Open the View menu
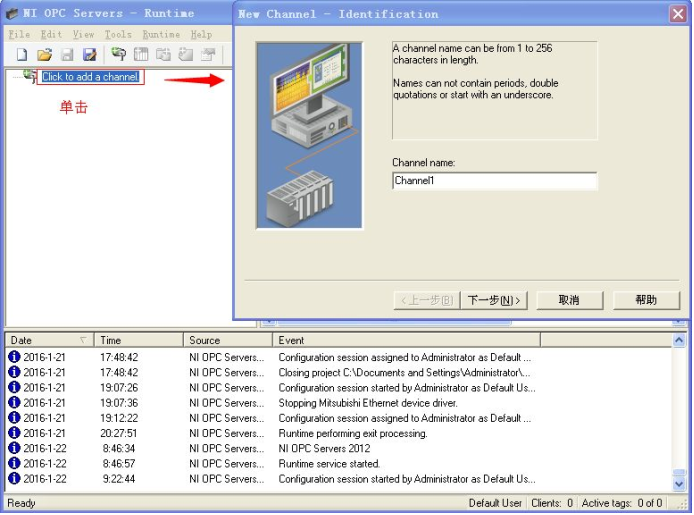Image resolution: width=694 pixels, height=515 pixels. click(x=83, y=34)
